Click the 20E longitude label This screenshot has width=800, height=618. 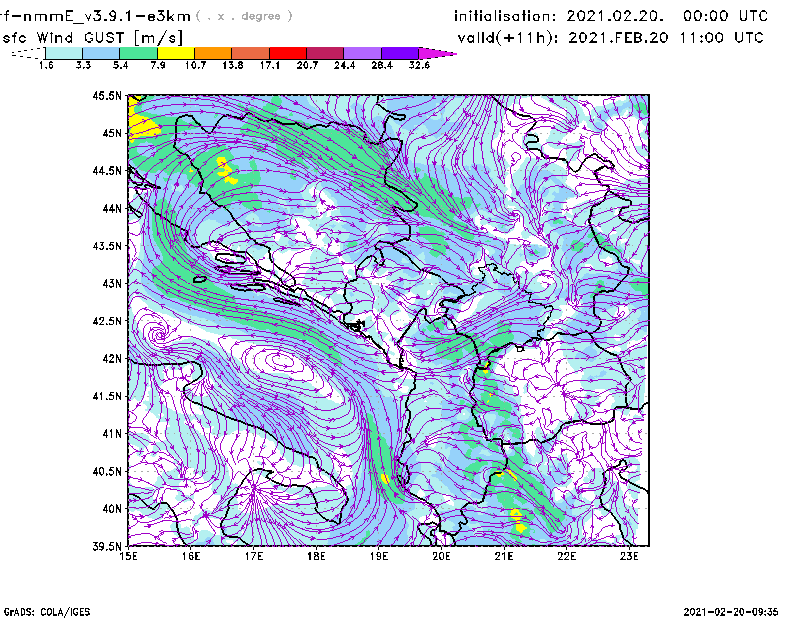pyautogui.click(x=441, y=556)
